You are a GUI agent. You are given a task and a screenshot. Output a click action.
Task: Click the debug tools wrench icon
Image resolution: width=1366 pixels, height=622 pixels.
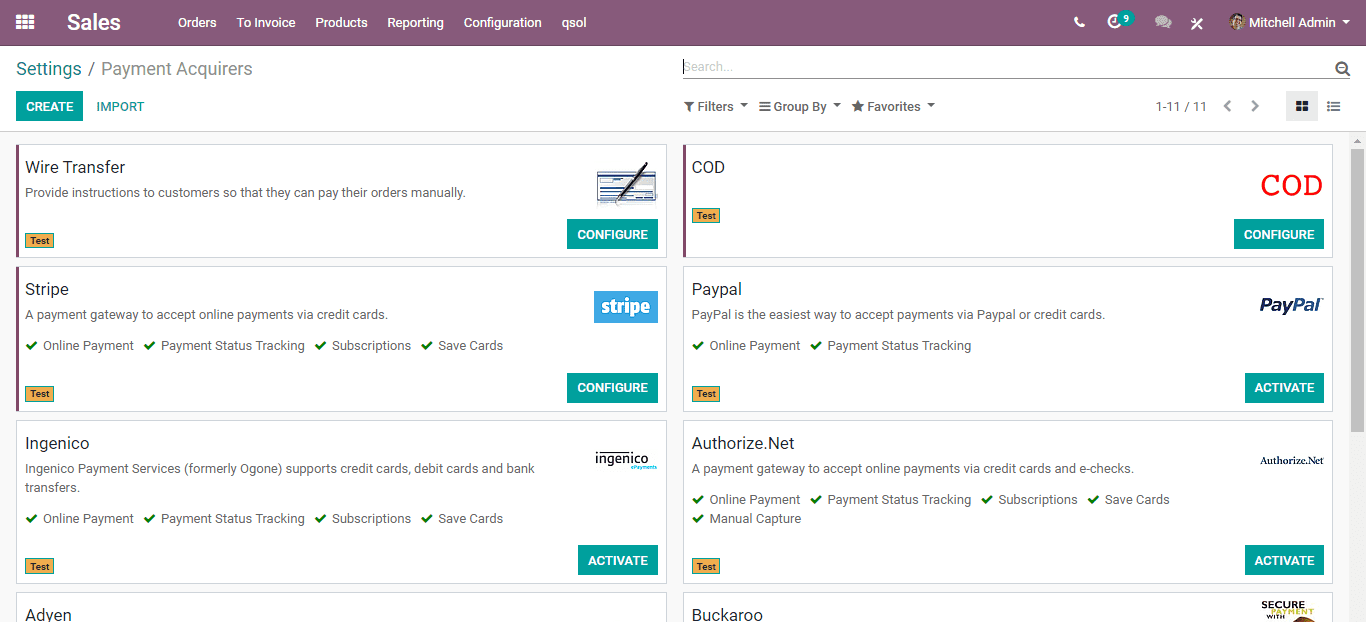(1197, 23)
